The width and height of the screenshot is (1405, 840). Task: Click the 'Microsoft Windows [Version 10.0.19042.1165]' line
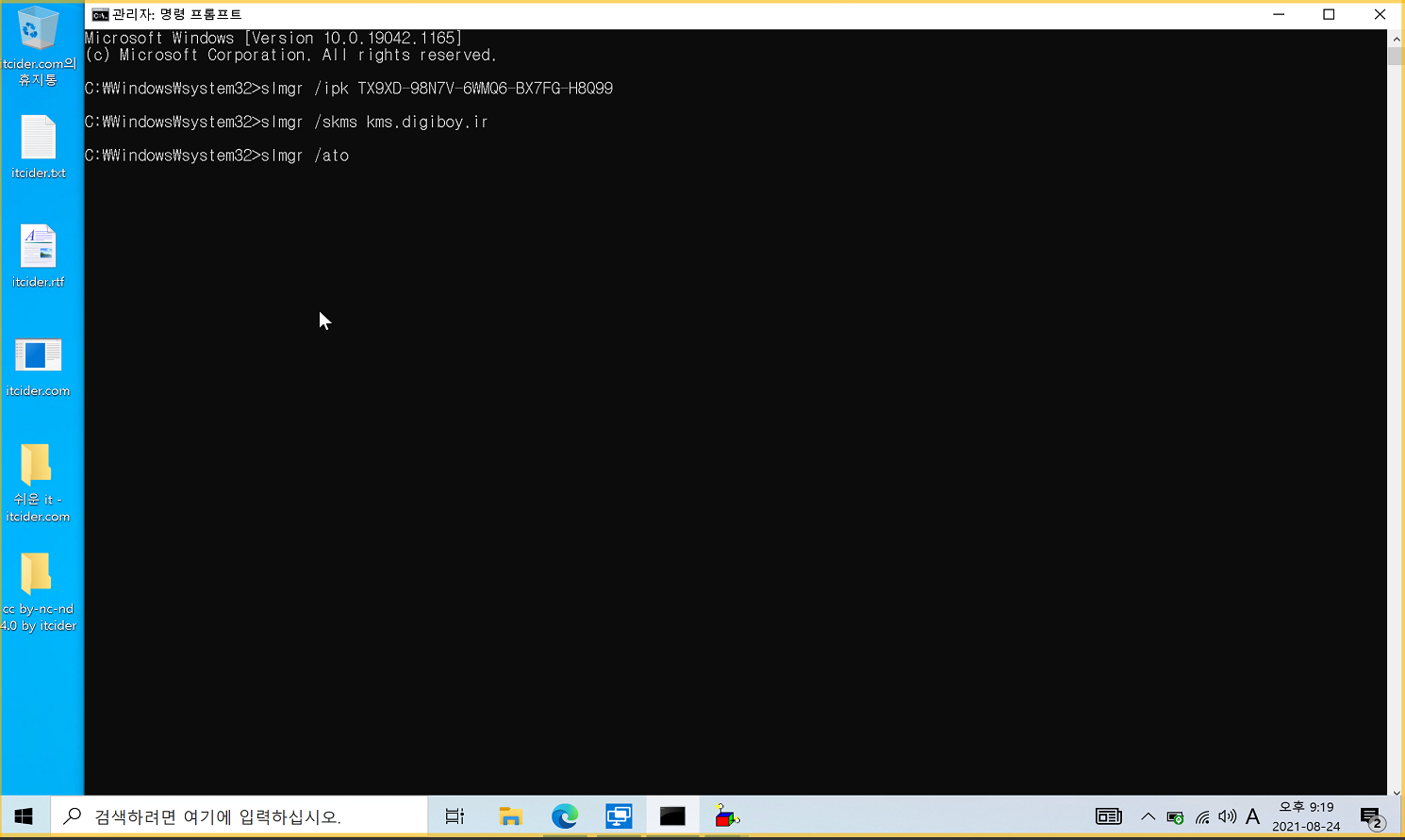tap(273, 39)
